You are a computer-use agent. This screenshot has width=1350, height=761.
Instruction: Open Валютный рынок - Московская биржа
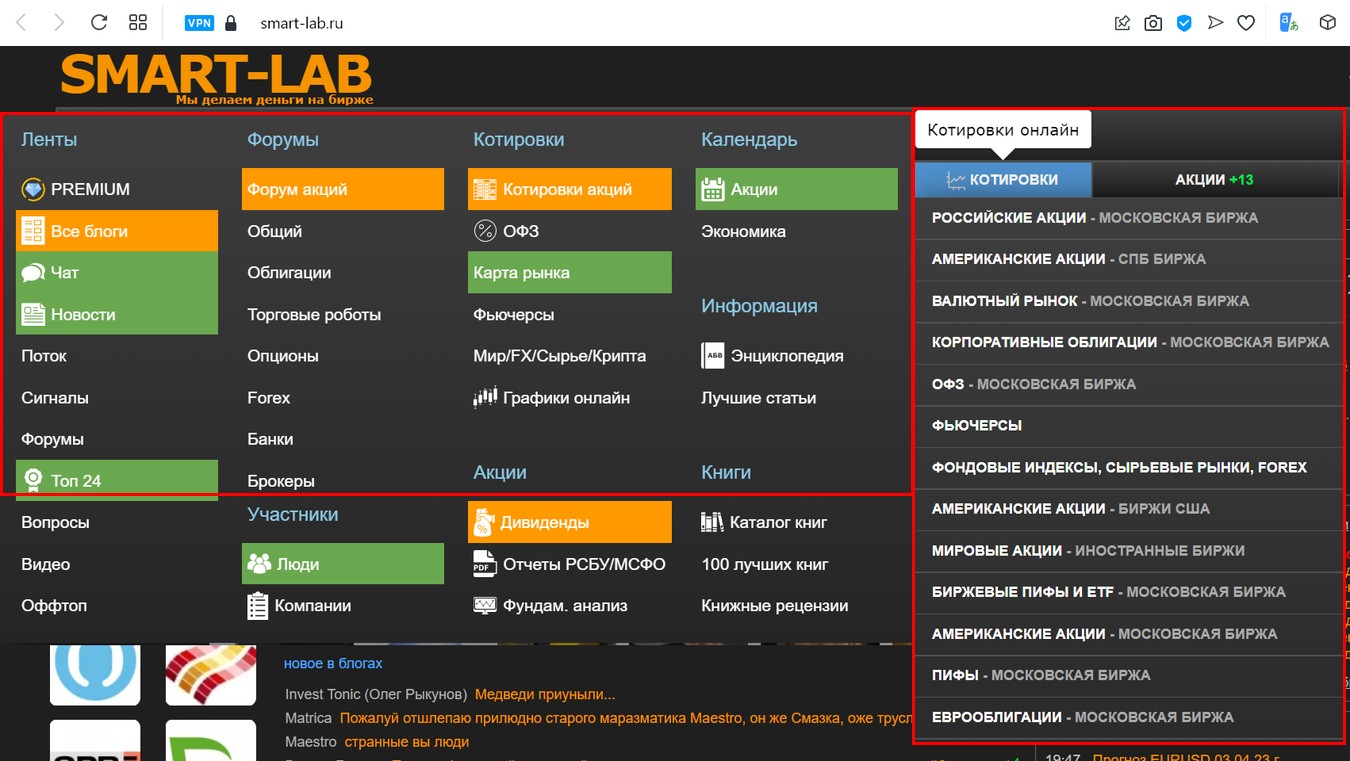[1128, 301]
